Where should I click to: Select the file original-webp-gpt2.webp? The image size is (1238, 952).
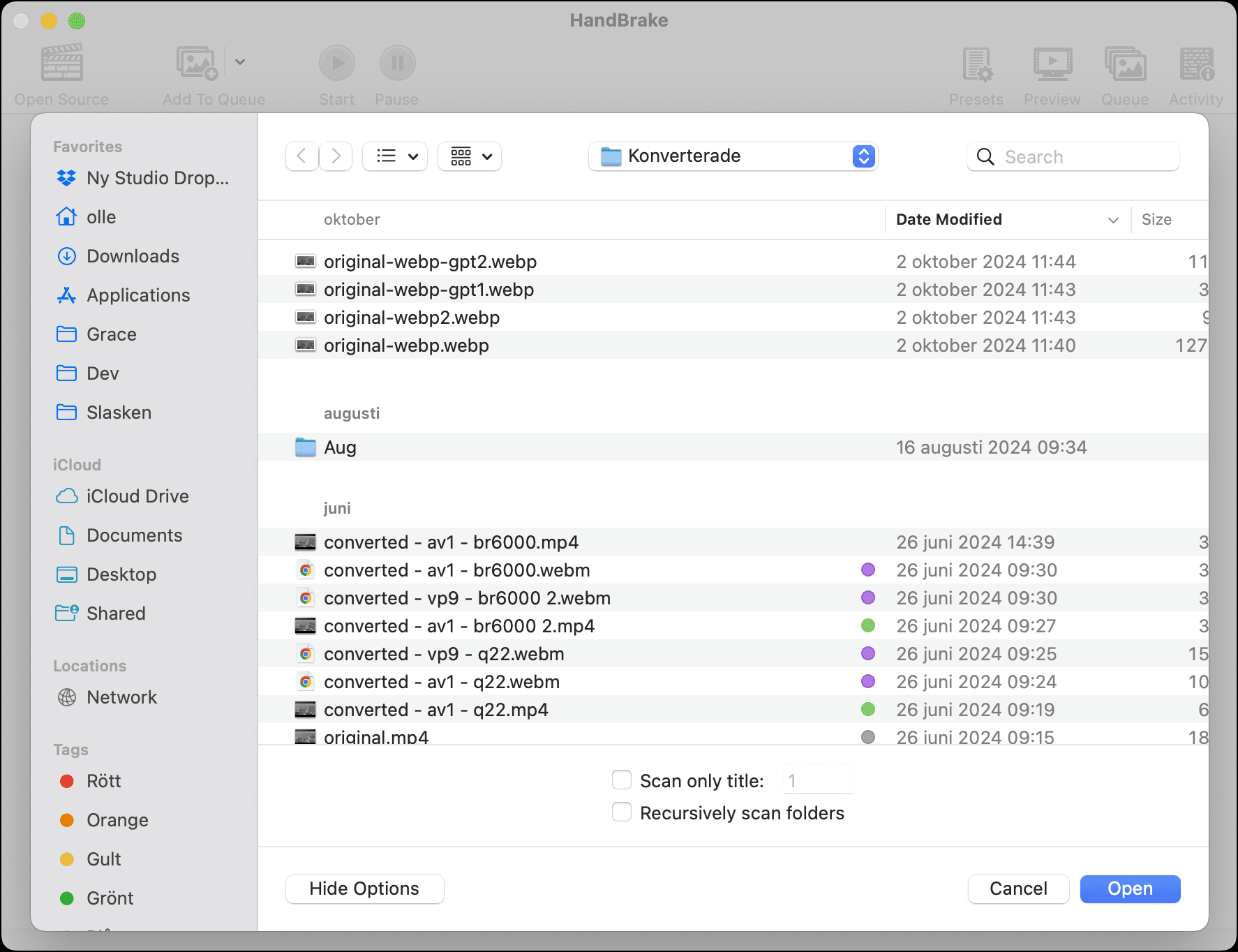tap(430, 262)
